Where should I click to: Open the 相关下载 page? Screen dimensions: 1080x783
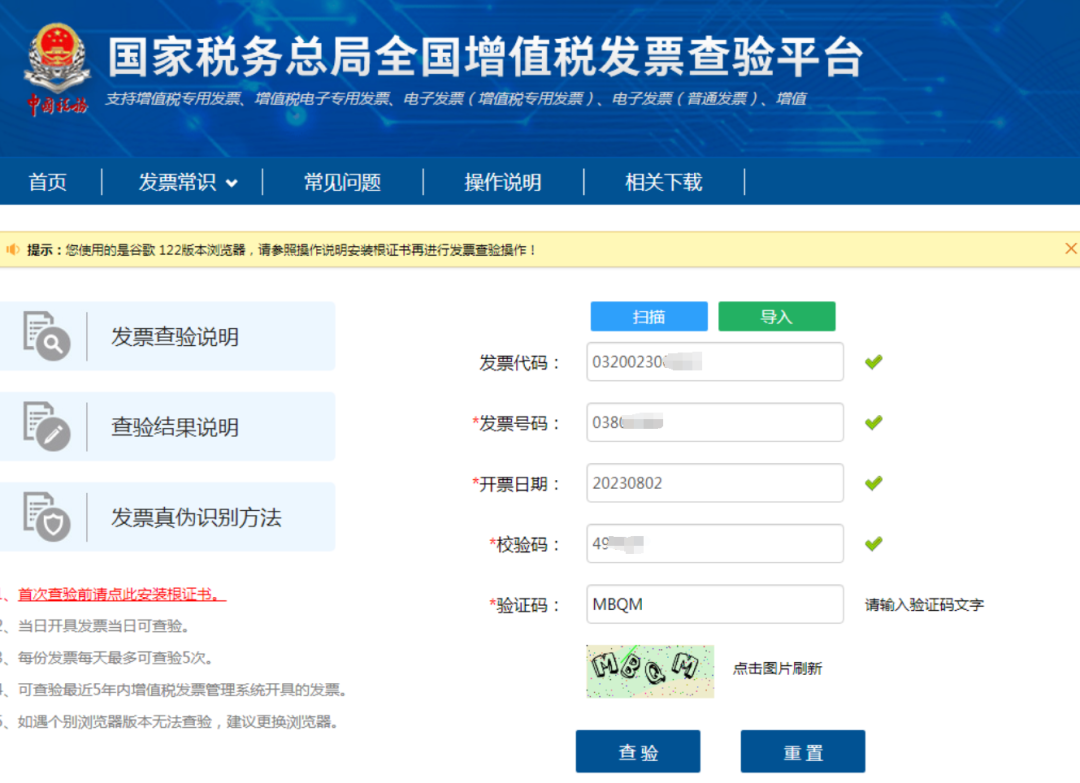click(x=663, y=182)
